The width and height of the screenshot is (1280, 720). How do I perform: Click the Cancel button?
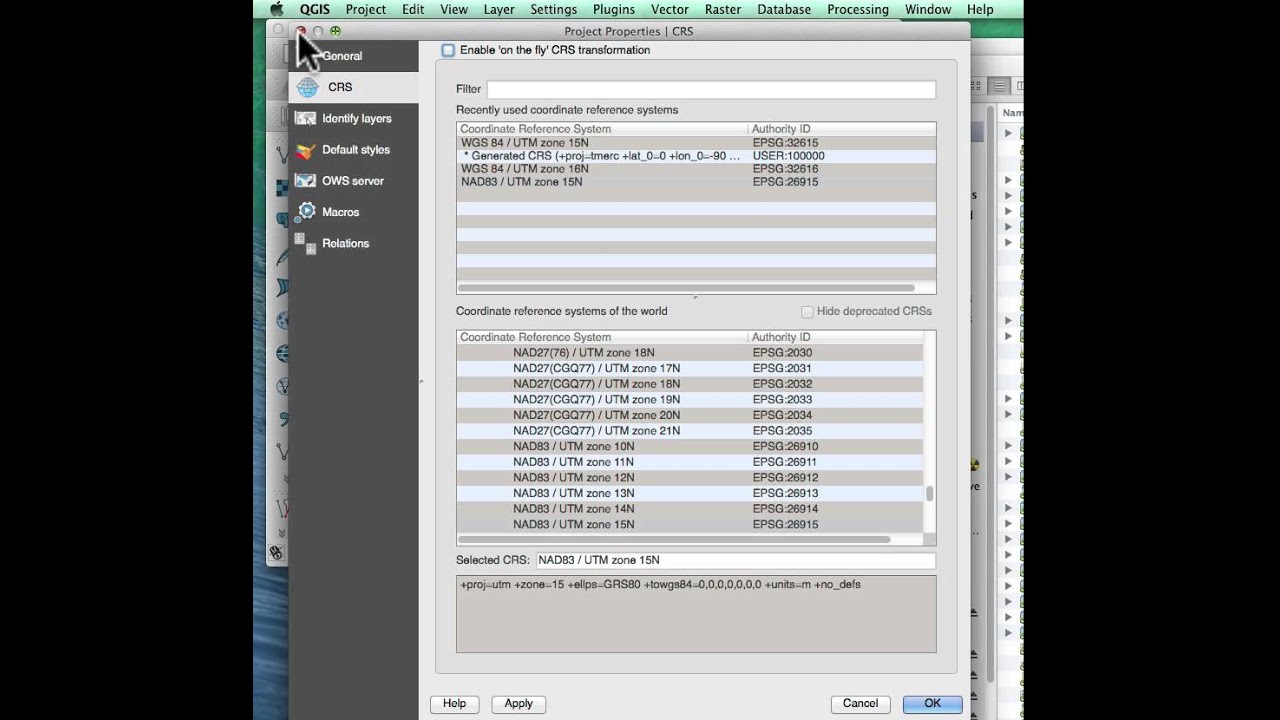860,704
